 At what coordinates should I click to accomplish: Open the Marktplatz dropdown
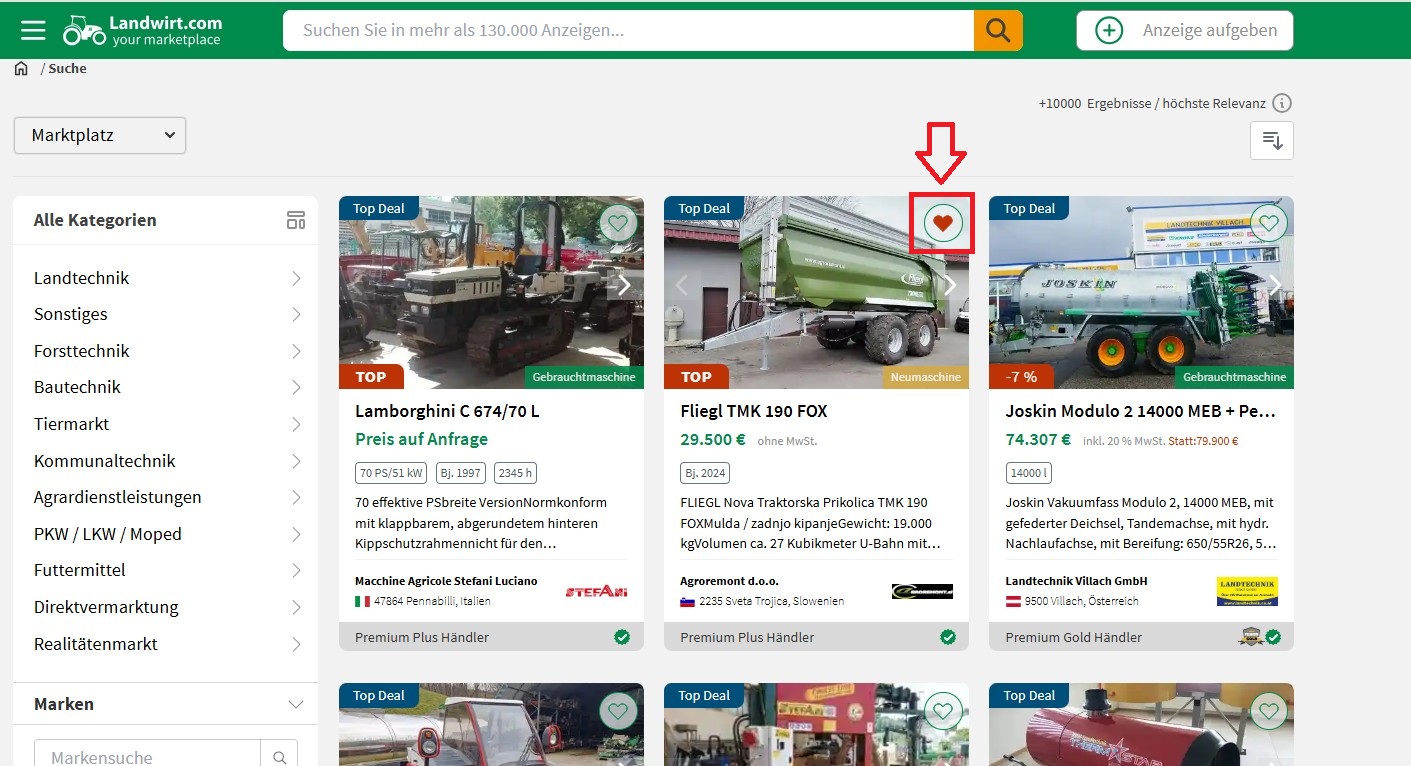pos(99,135)
